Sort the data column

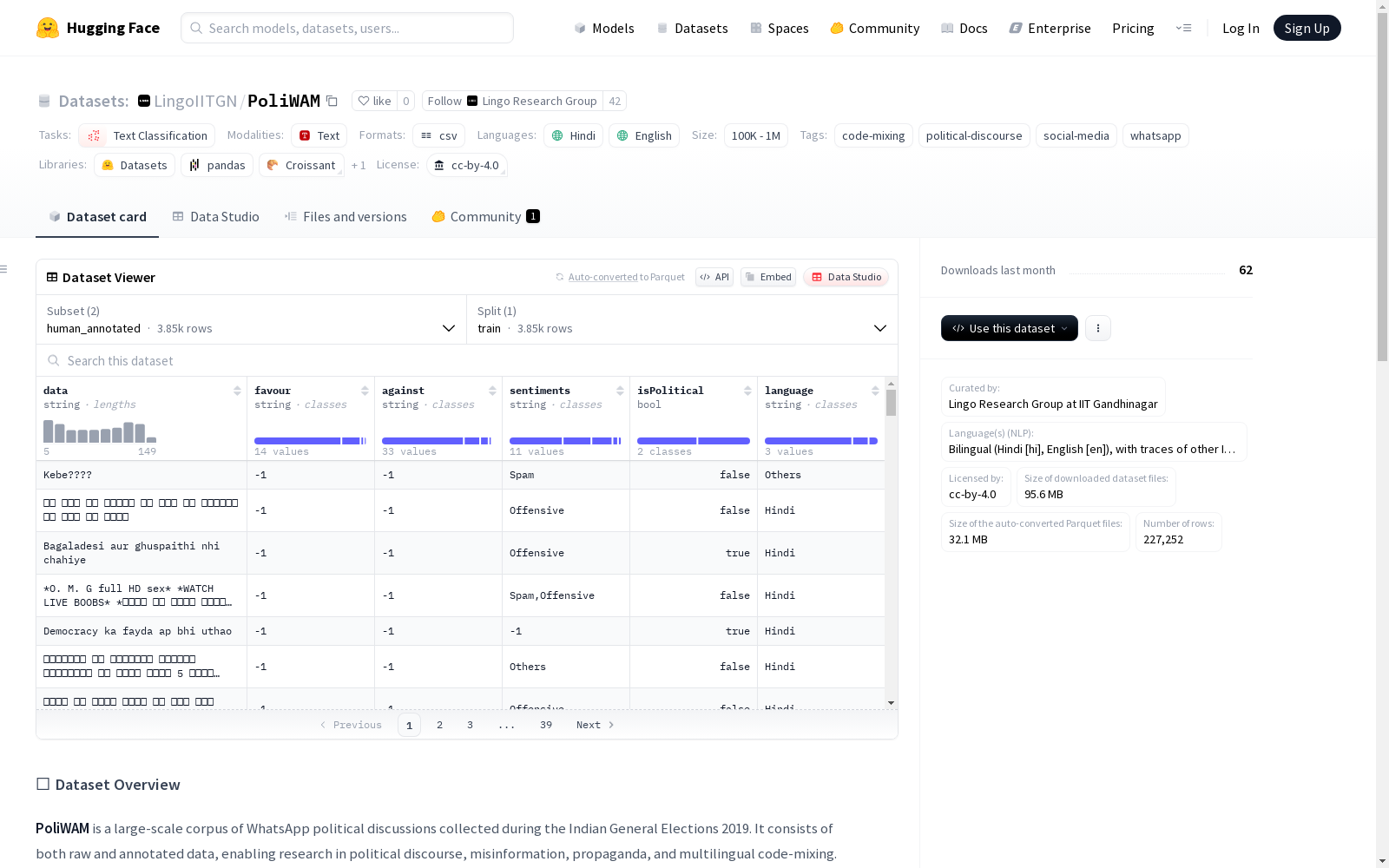pyautogui.click(x=237, y=391)
